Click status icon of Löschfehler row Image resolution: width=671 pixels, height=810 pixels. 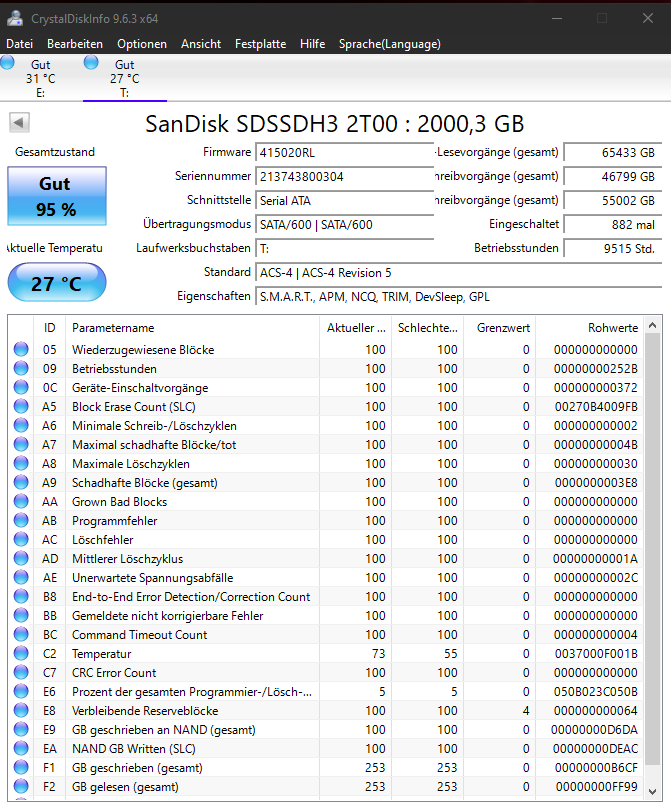[21, 539]
